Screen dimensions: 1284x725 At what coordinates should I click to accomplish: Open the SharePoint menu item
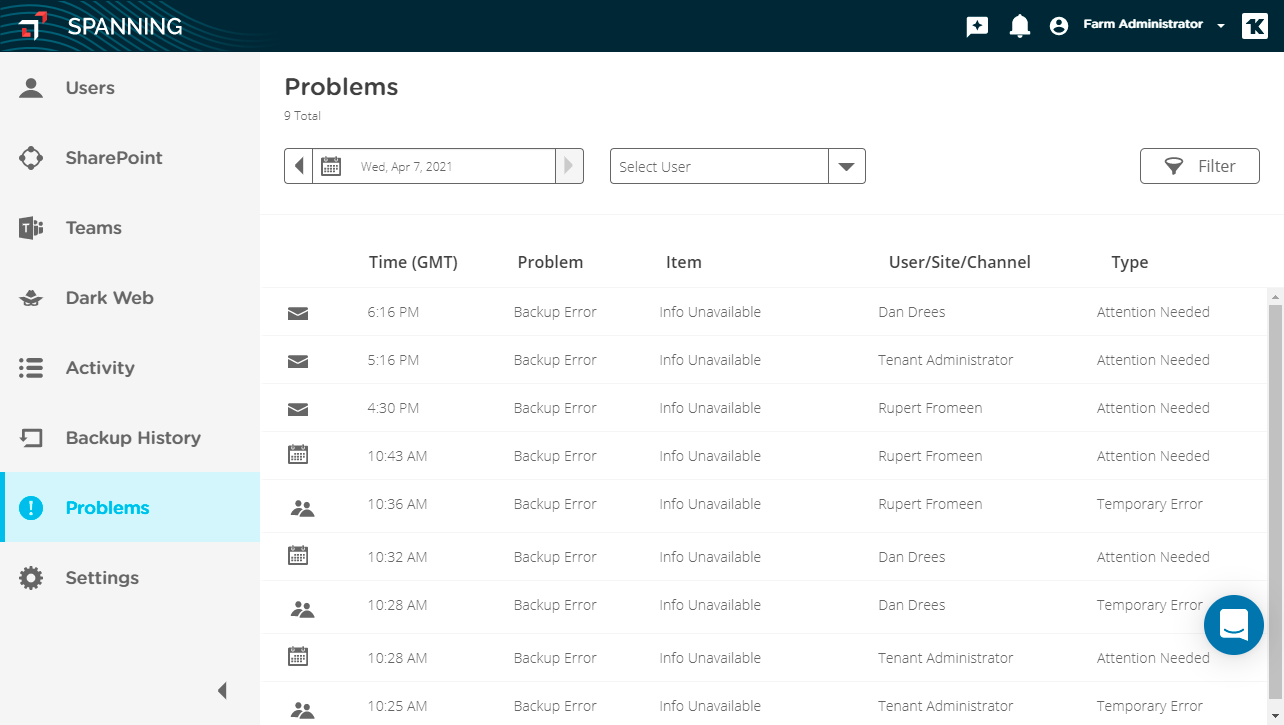point(130,158)
